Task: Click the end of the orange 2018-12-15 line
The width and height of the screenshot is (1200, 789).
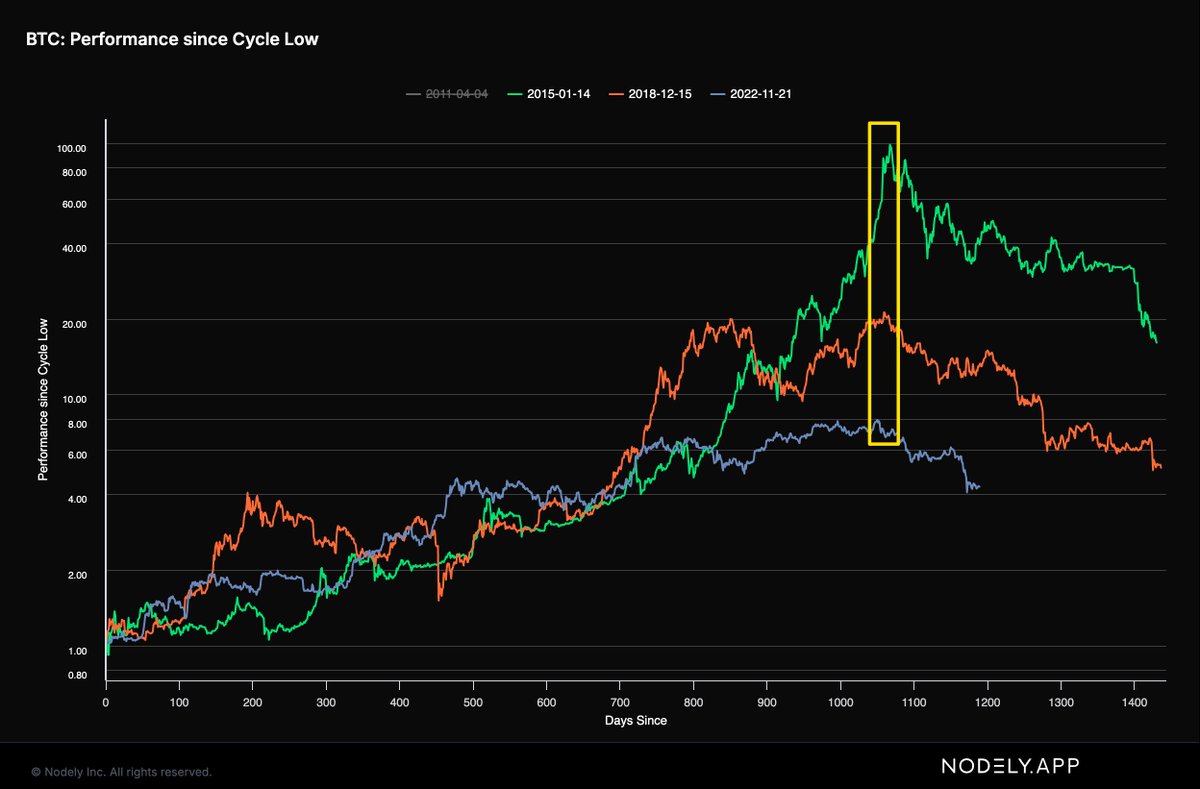Action: click(1159, 467)
